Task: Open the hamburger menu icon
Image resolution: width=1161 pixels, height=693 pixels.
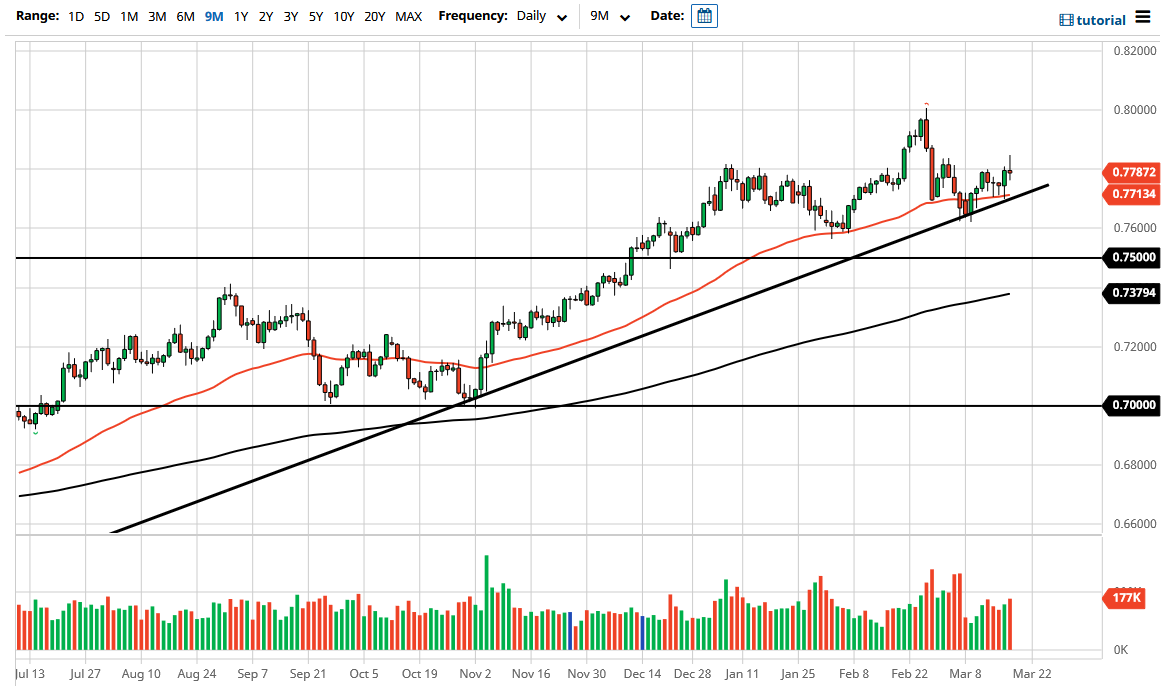Action: tap(1143, 18)
